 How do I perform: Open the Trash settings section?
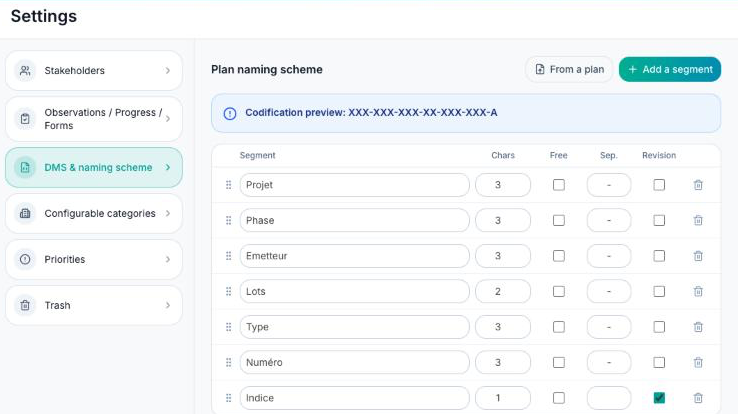tap(94, 305)
